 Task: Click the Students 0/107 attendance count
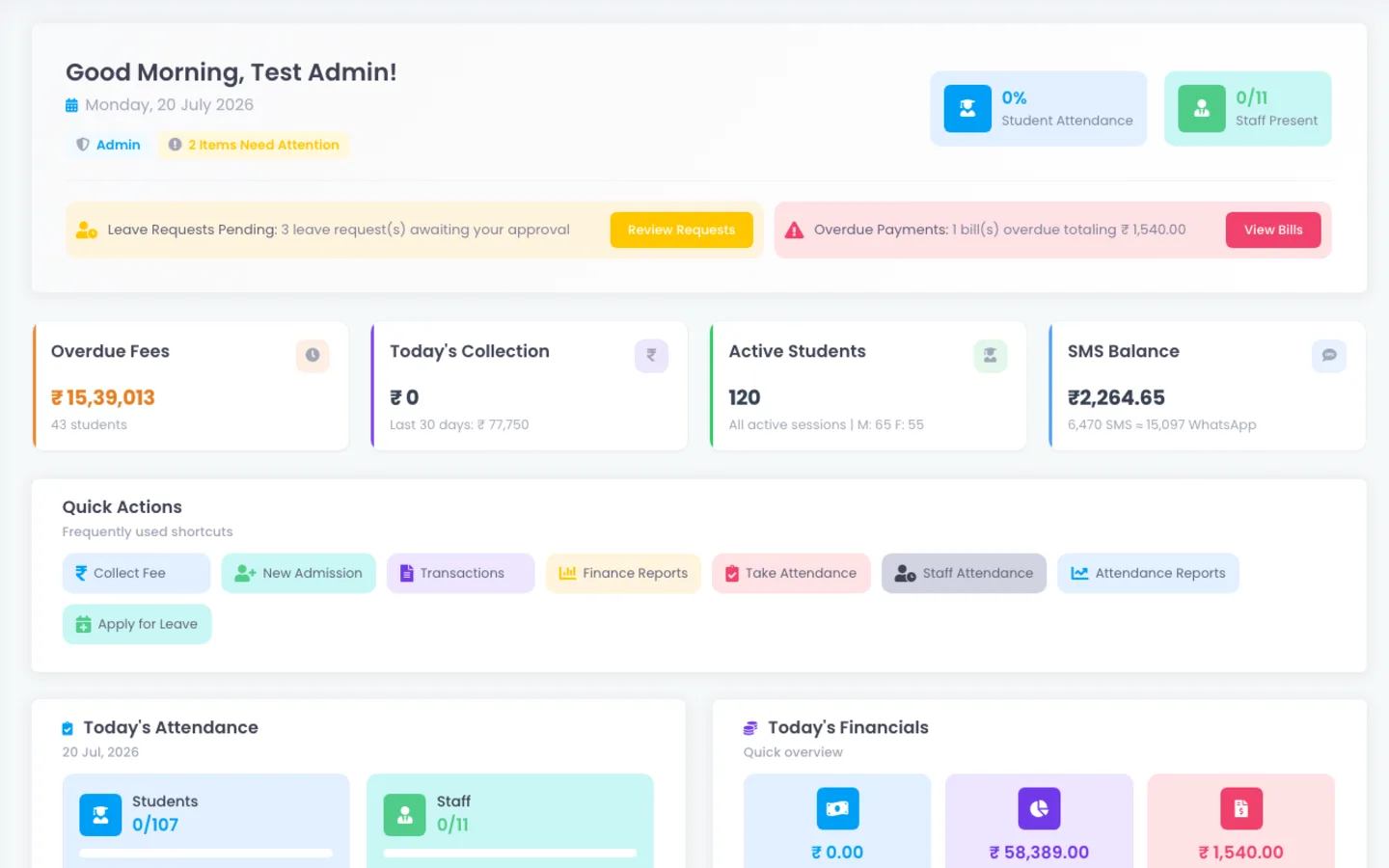(155, 825)
